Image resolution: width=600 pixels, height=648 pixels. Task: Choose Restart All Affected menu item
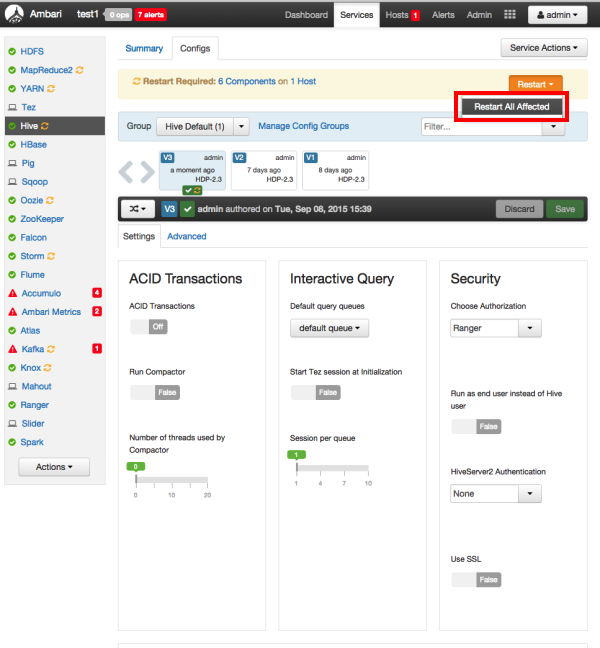[x=512, y=107]
